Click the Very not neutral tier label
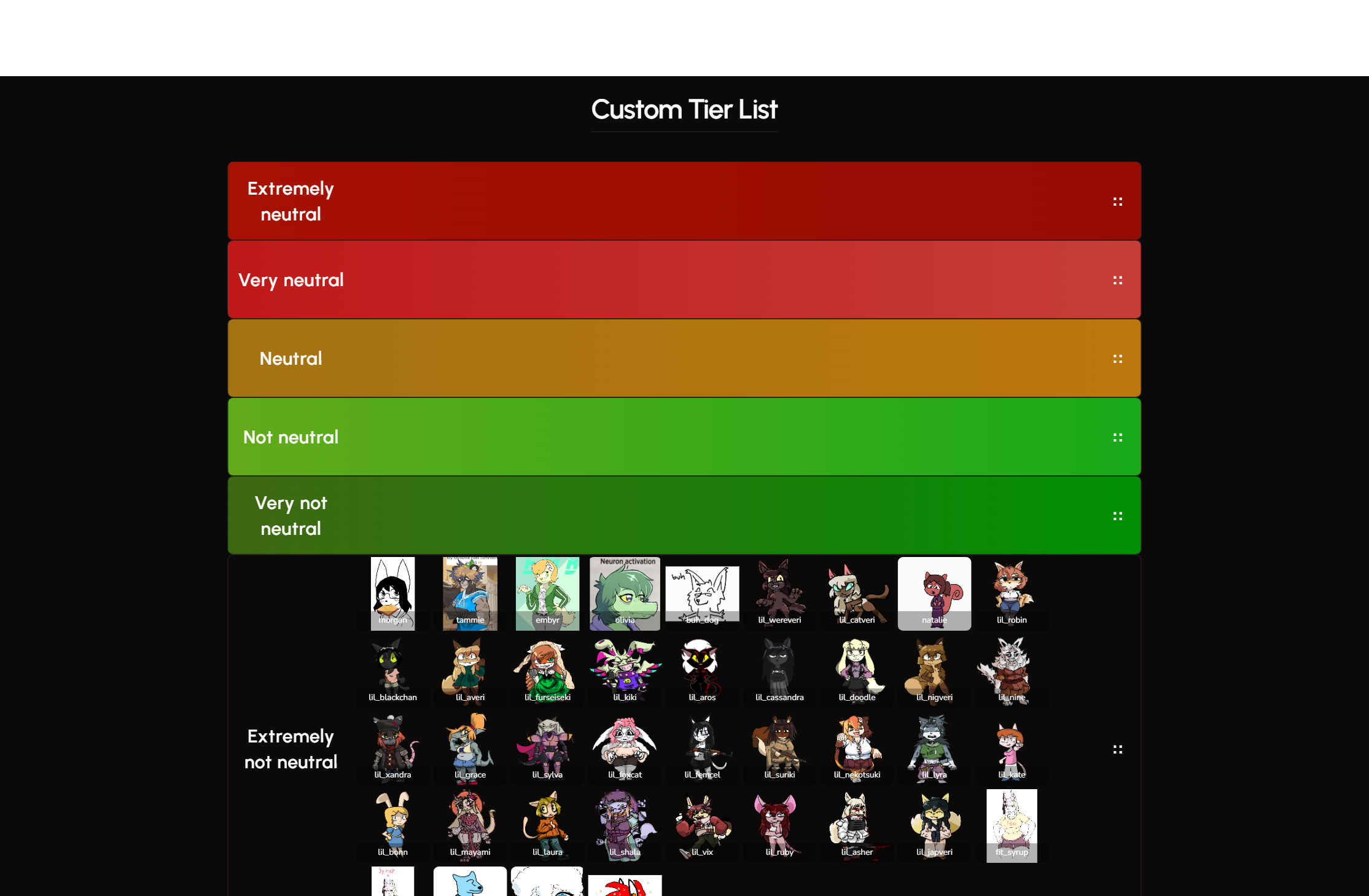This screenshot has height=896, width=1369. click(291, 516)
